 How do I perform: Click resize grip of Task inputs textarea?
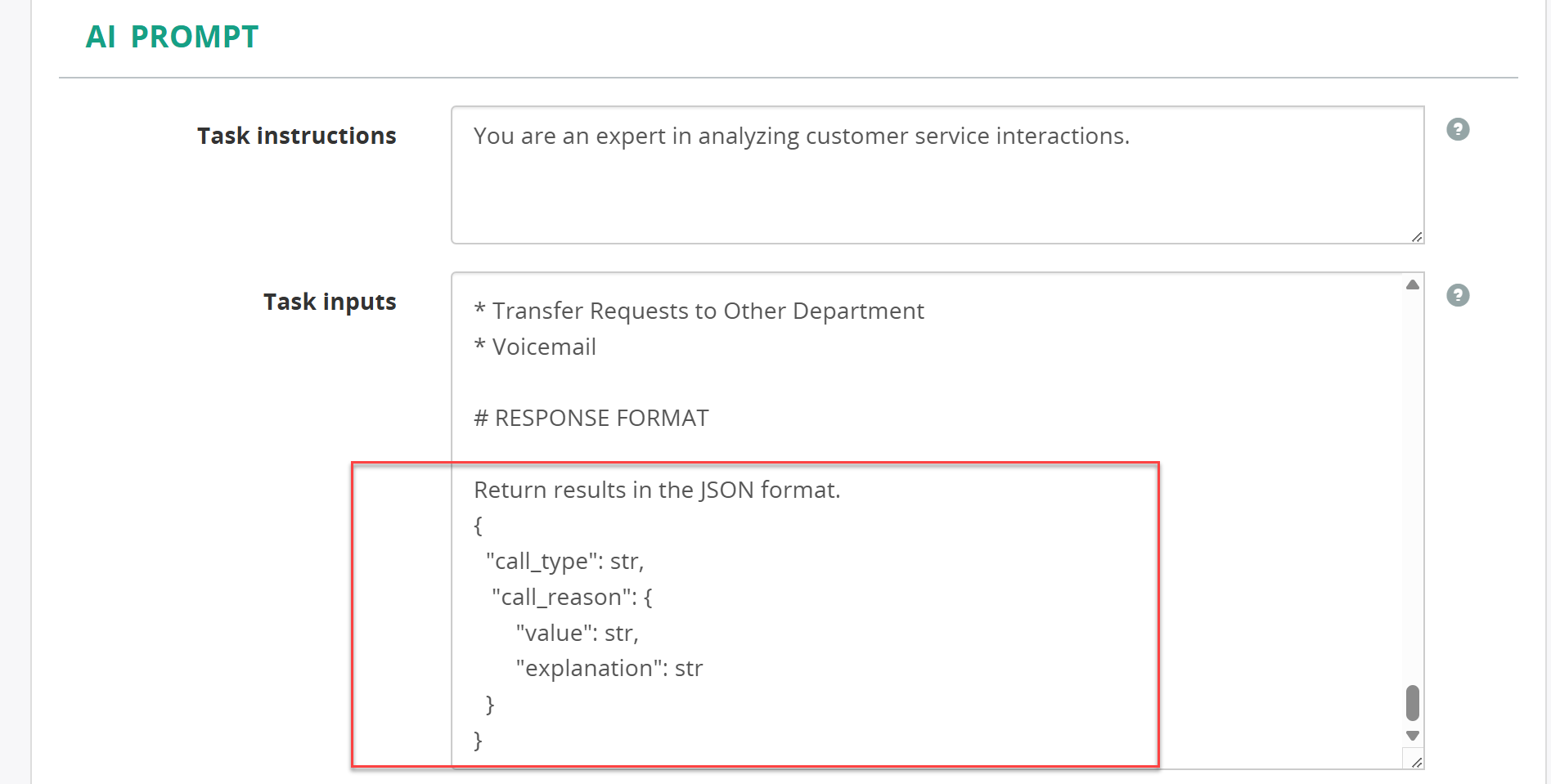click(x=1416, y=761)
